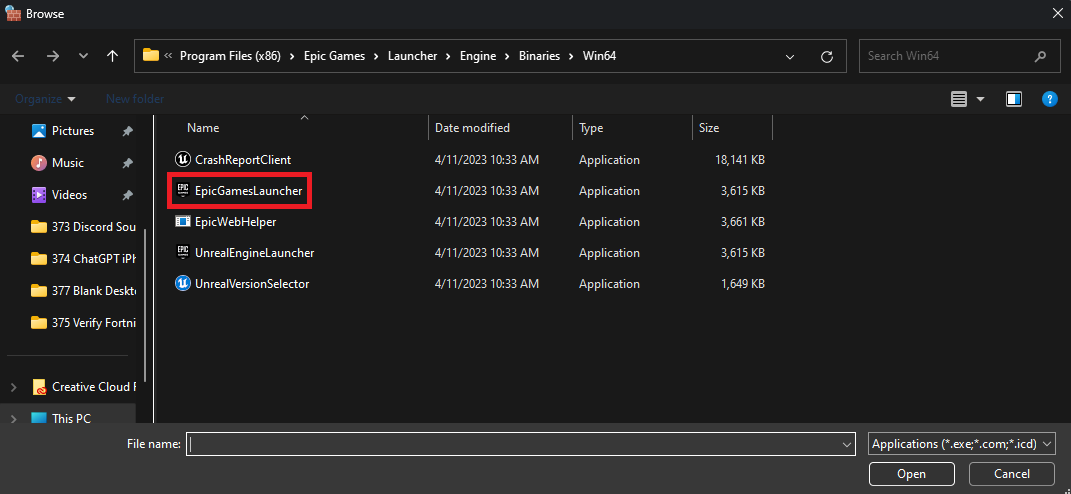Toggle the preview pane icon
The image size is (1071, 494).
pos(1014,99)
